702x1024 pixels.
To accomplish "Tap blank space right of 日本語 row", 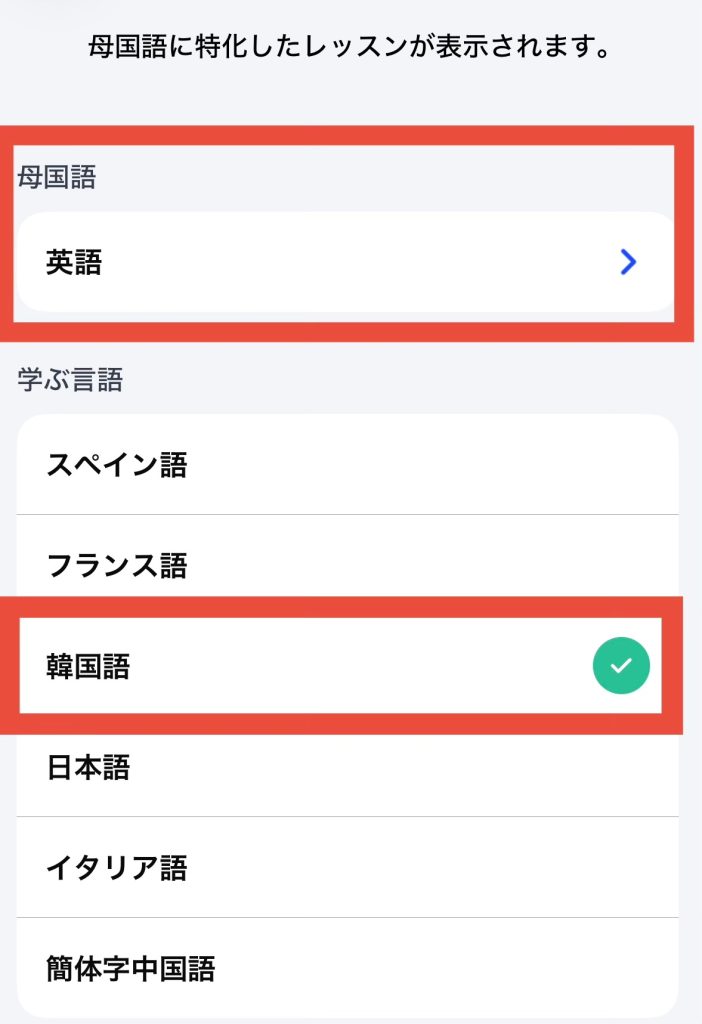I will (x=405, y=767).
